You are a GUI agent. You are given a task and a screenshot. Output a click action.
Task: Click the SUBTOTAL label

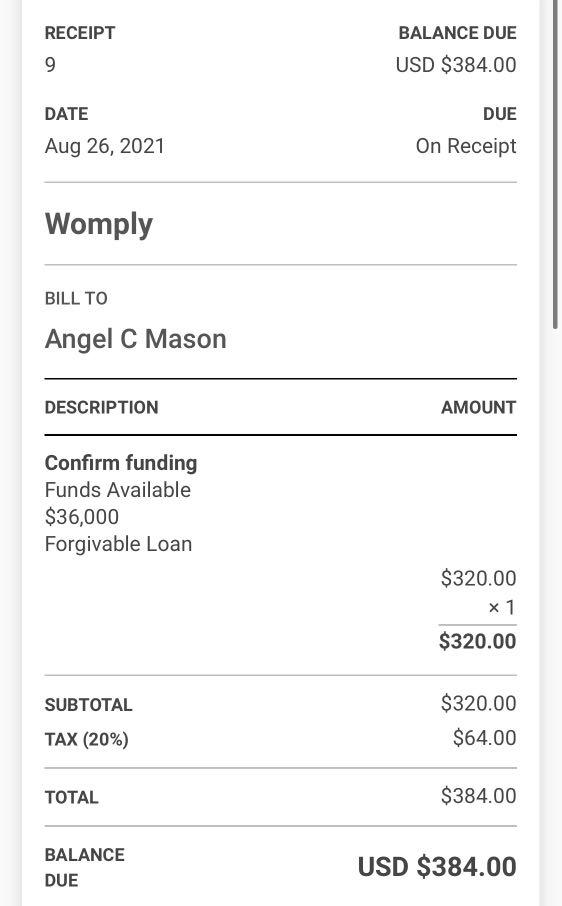tap(89, 705)
